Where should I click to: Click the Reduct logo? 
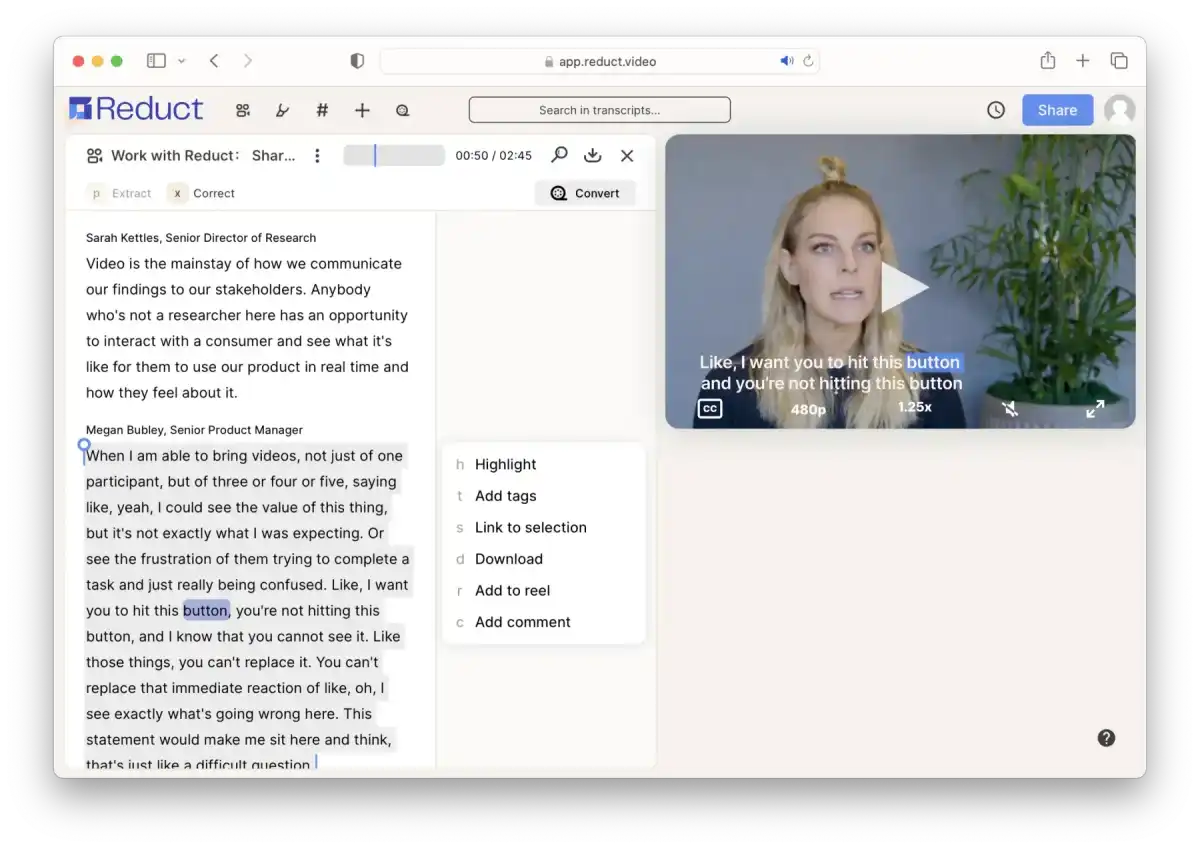click(136, 109)
